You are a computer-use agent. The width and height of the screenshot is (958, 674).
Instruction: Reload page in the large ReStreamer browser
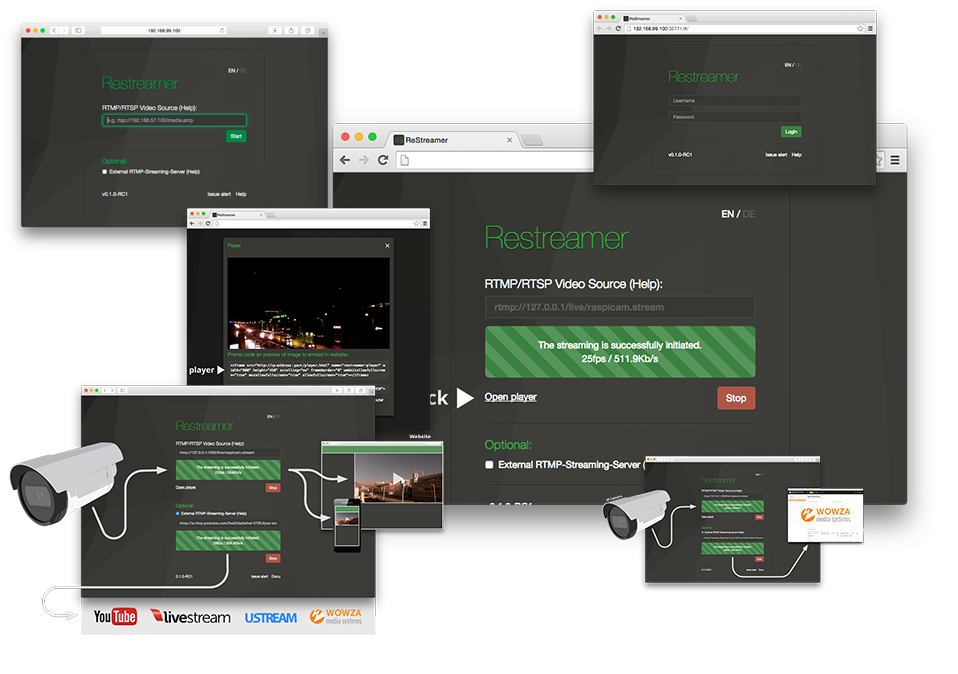pos(383,160)
